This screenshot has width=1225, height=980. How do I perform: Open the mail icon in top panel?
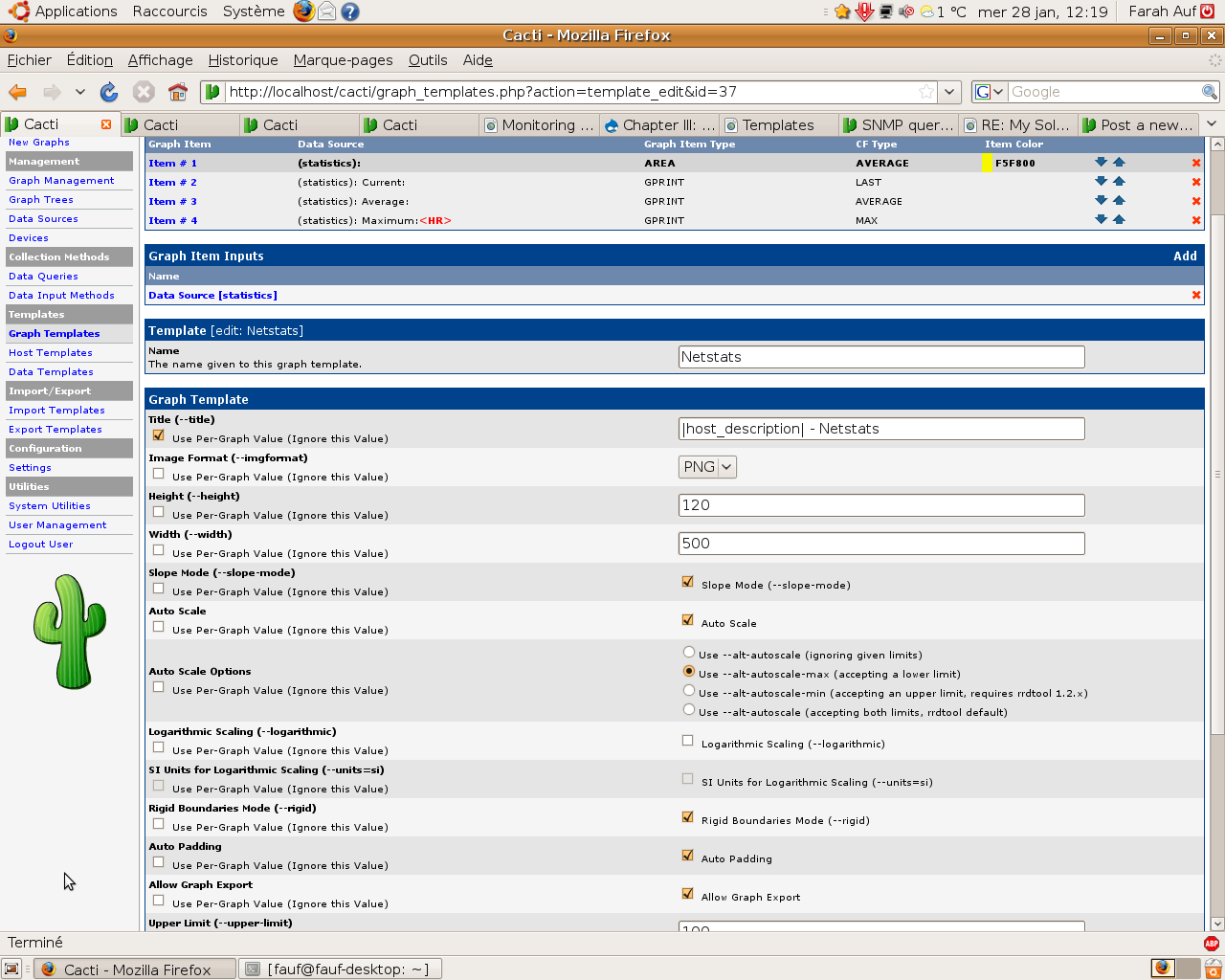(327, 11)
